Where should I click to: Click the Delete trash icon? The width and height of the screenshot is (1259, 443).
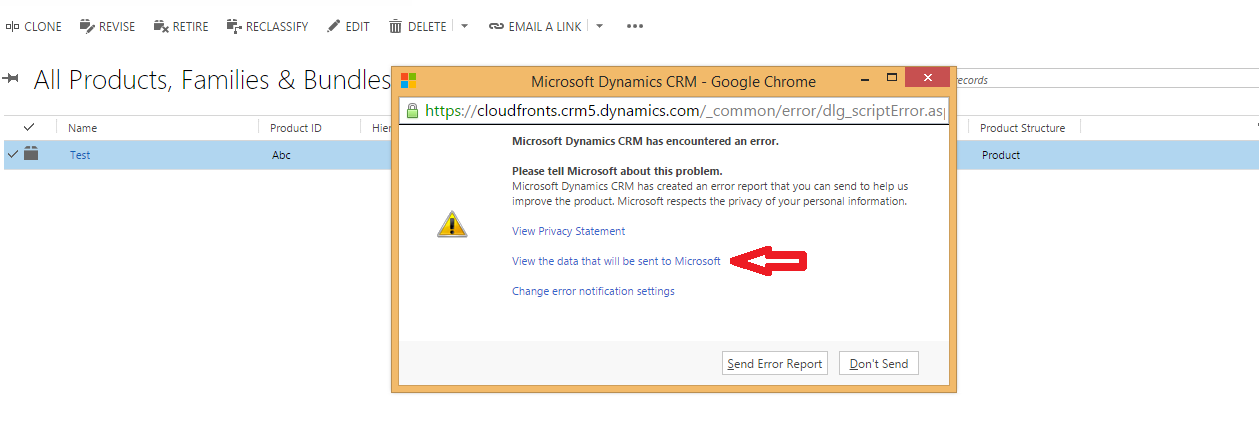(396, 27)
